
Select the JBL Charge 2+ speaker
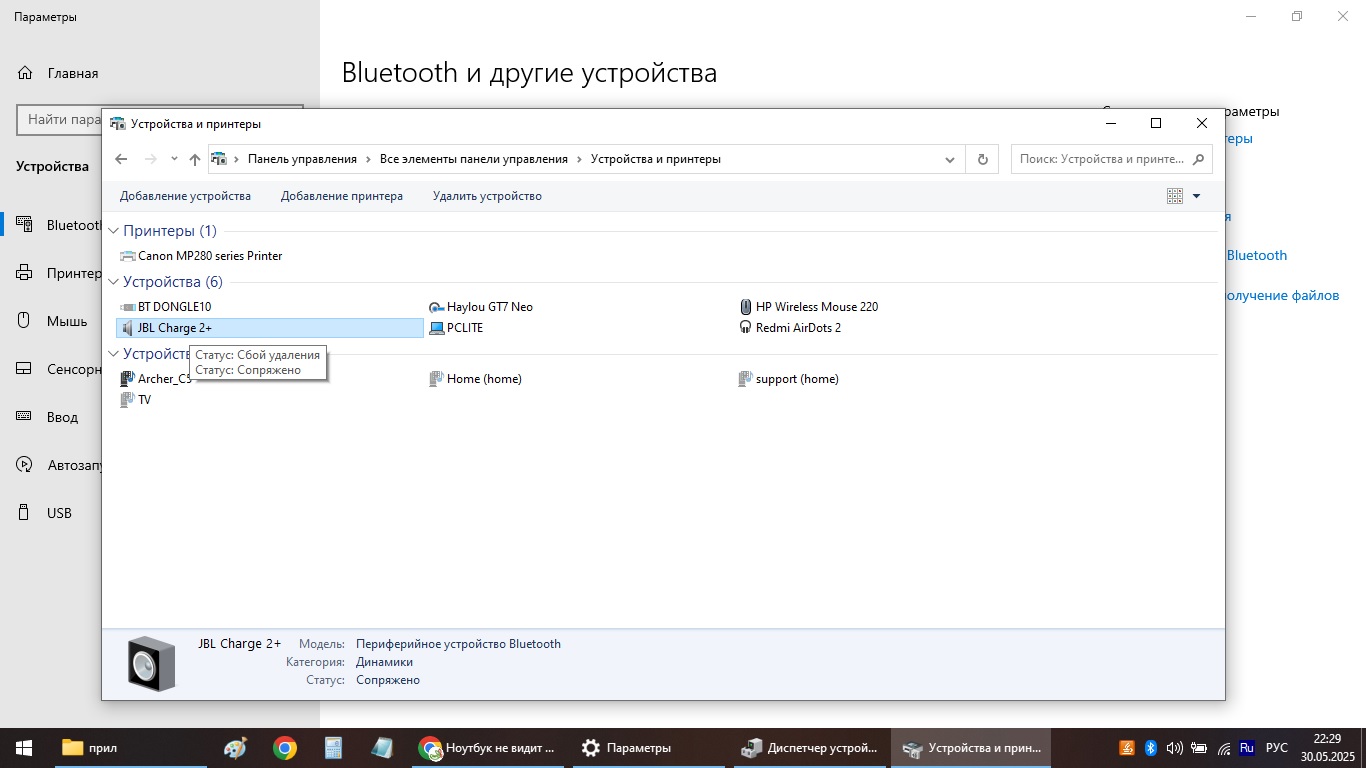click(270, 328)
